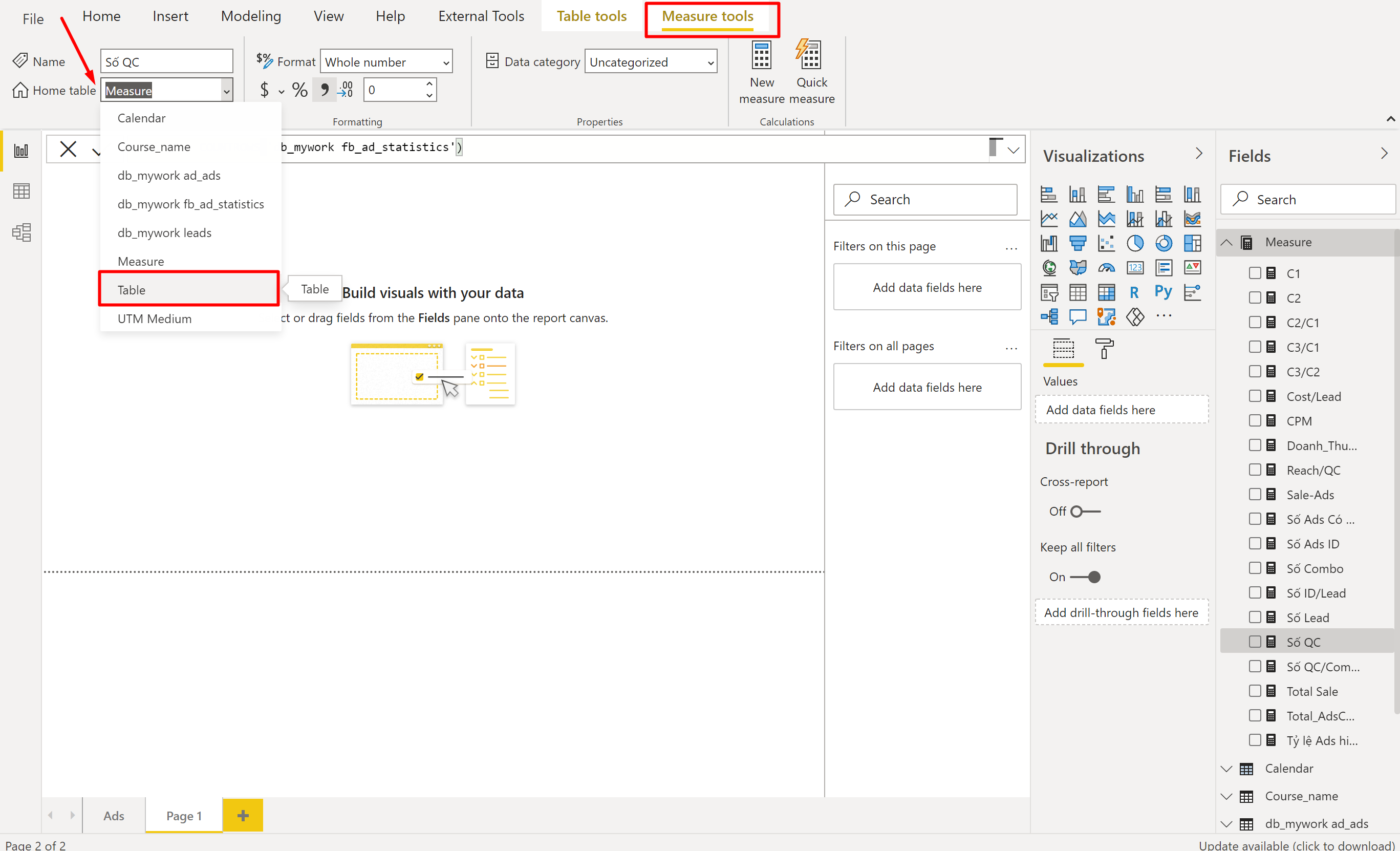Open Filters on this page options
This screenshot has height=851, width=1400.
coord(1011,247)
